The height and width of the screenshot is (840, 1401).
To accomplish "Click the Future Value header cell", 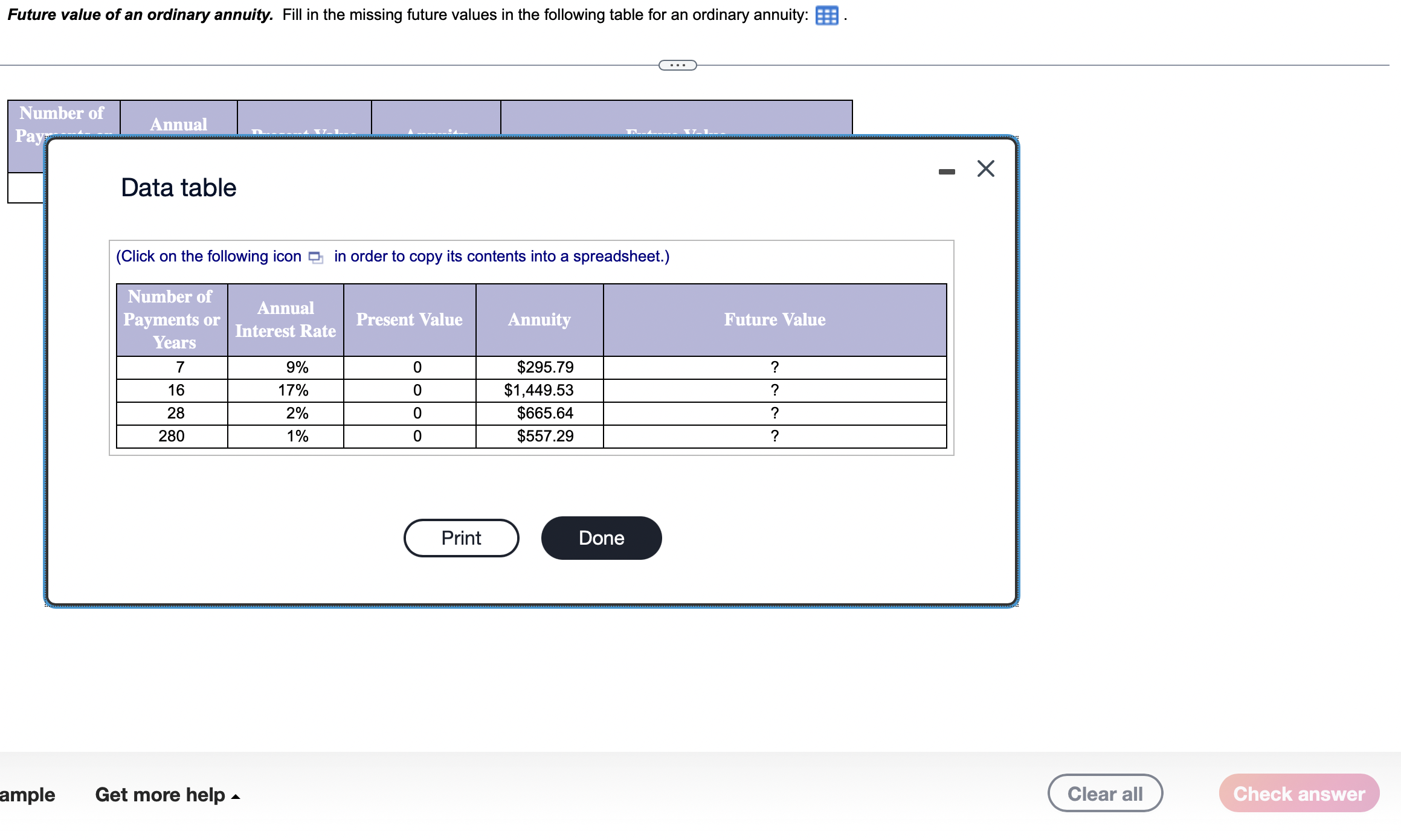I will (x=774, y=319).
